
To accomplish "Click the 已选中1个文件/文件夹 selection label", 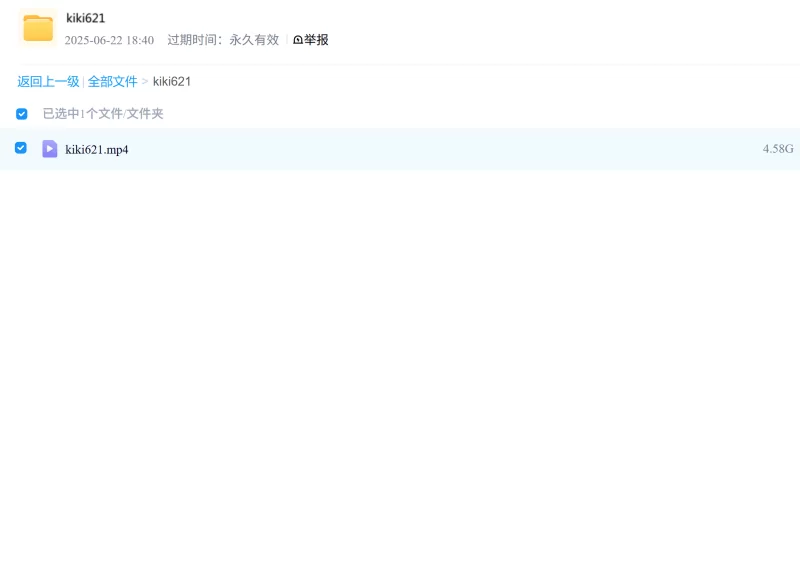I will coord(103,113).
